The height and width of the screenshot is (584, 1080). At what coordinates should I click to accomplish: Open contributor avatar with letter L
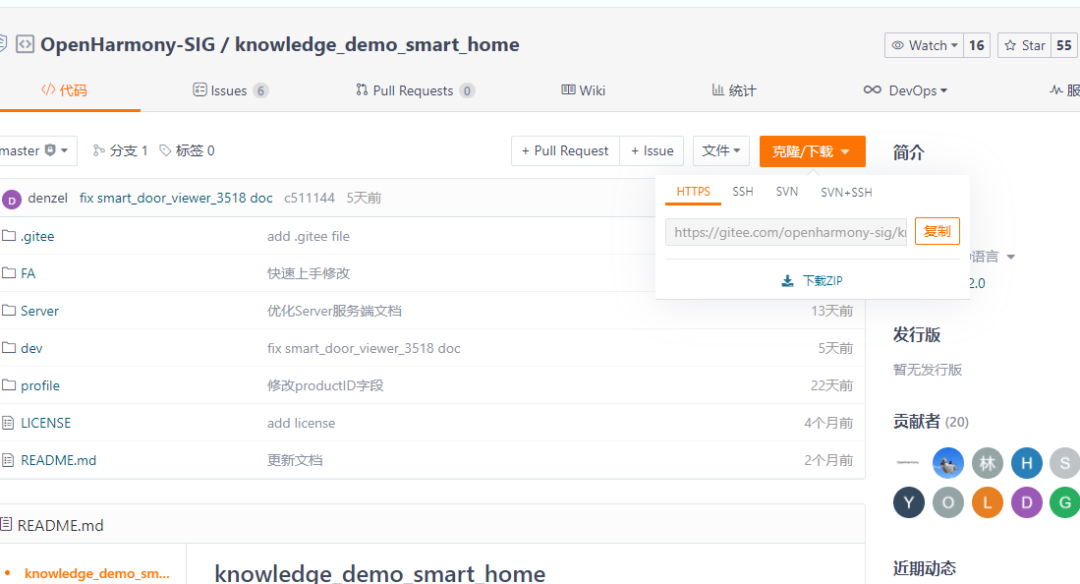pos(987,503)
